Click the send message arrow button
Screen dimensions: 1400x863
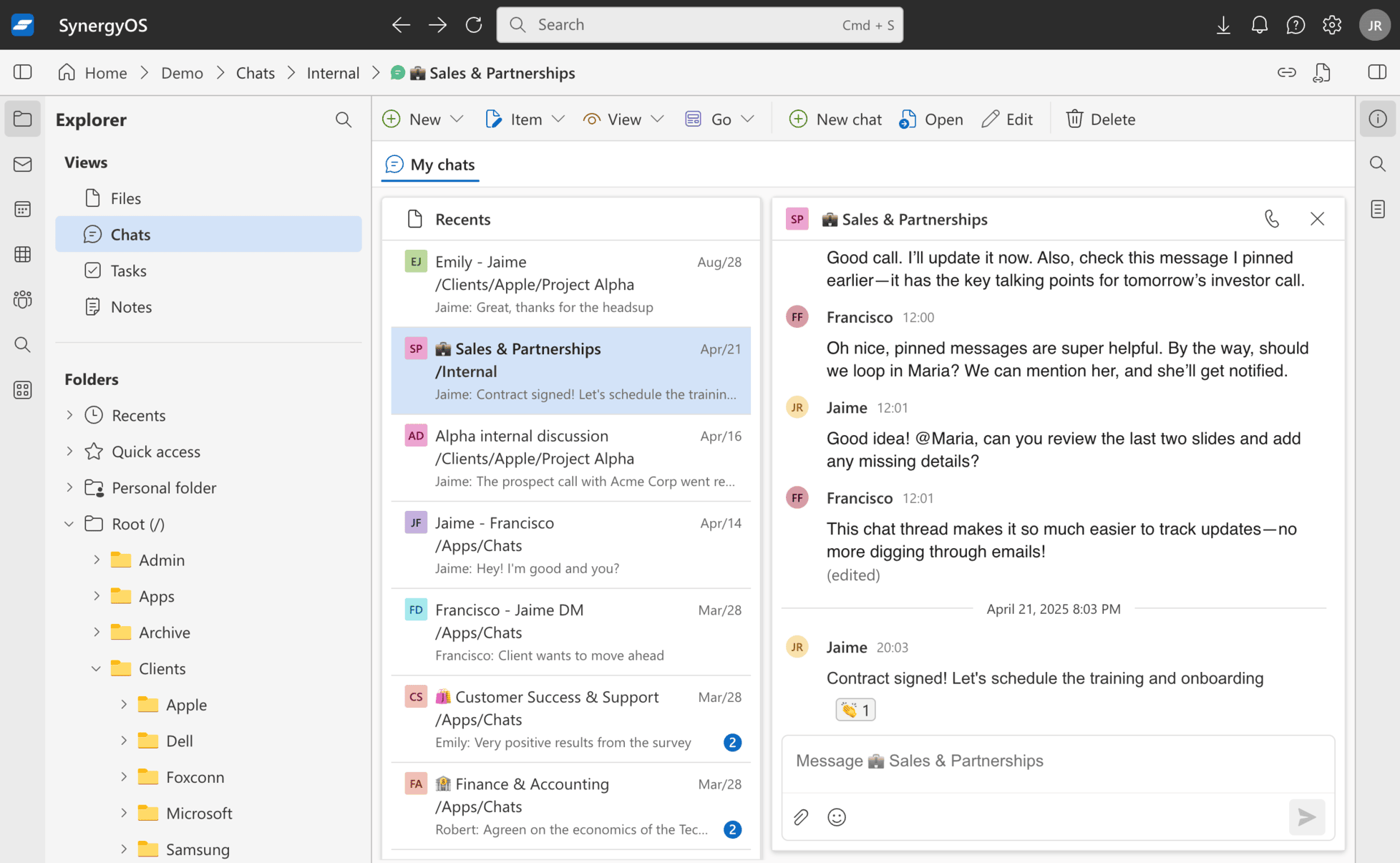[x=1306, y=816]
